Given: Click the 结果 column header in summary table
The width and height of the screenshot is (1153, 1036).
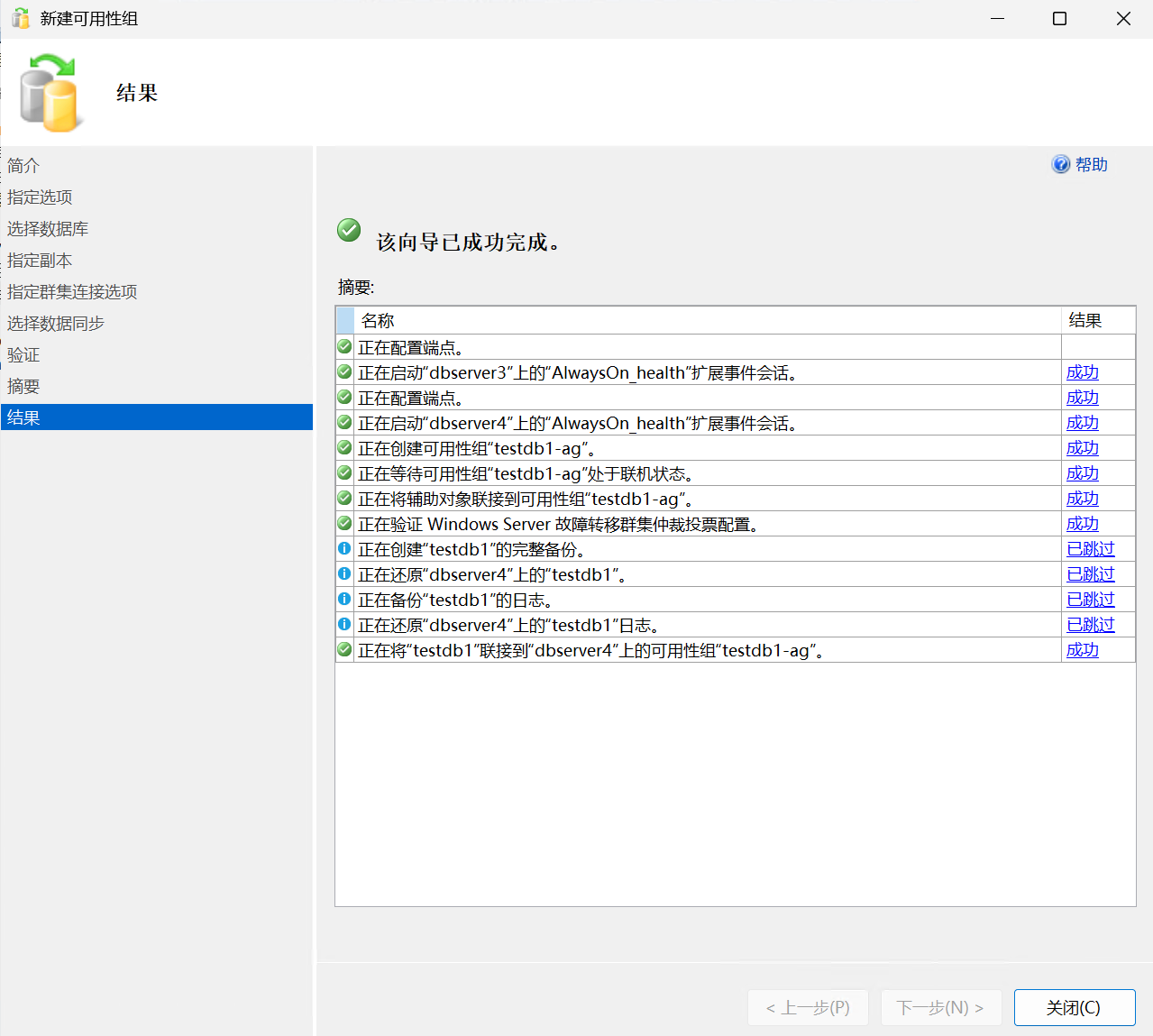Looking at the screenshot, I should [x=1084, y=321].
